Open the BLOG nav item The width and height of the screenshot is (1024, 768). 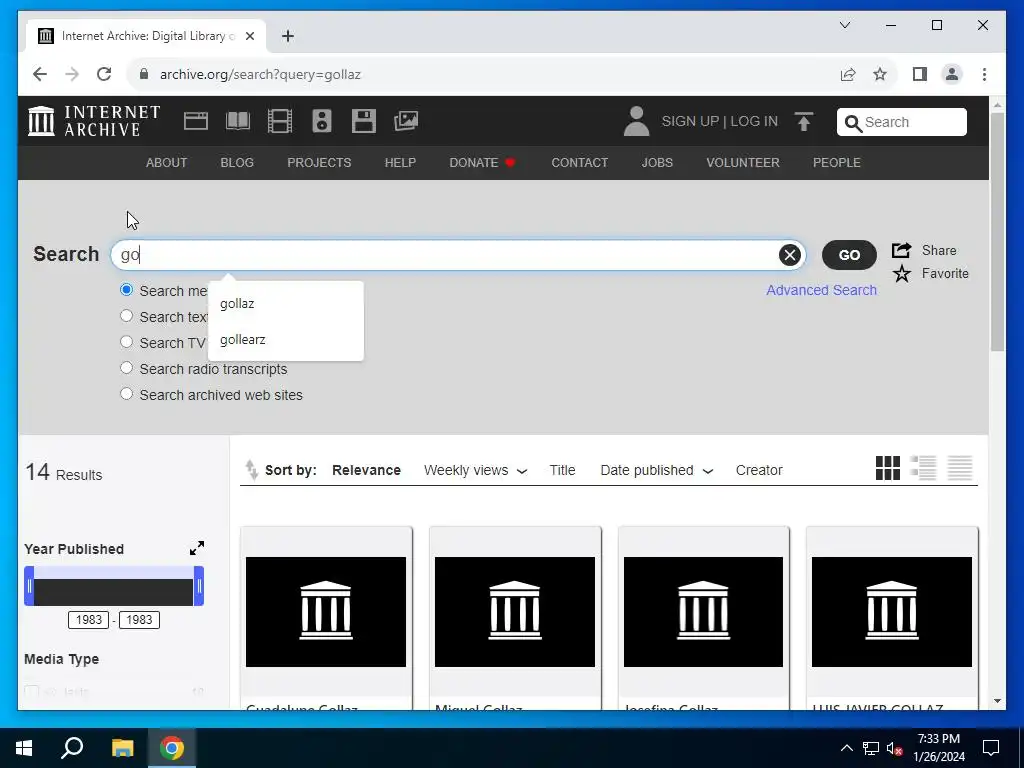click(x=237, y=163)
